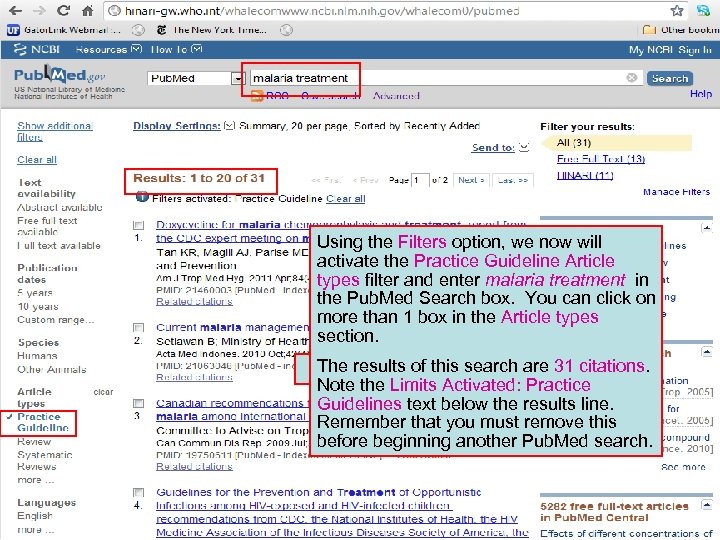The height and width of the screenshot is (540, 720).
Task: Check the box for result 2 Current malaria management
Action: pos(138,327)
